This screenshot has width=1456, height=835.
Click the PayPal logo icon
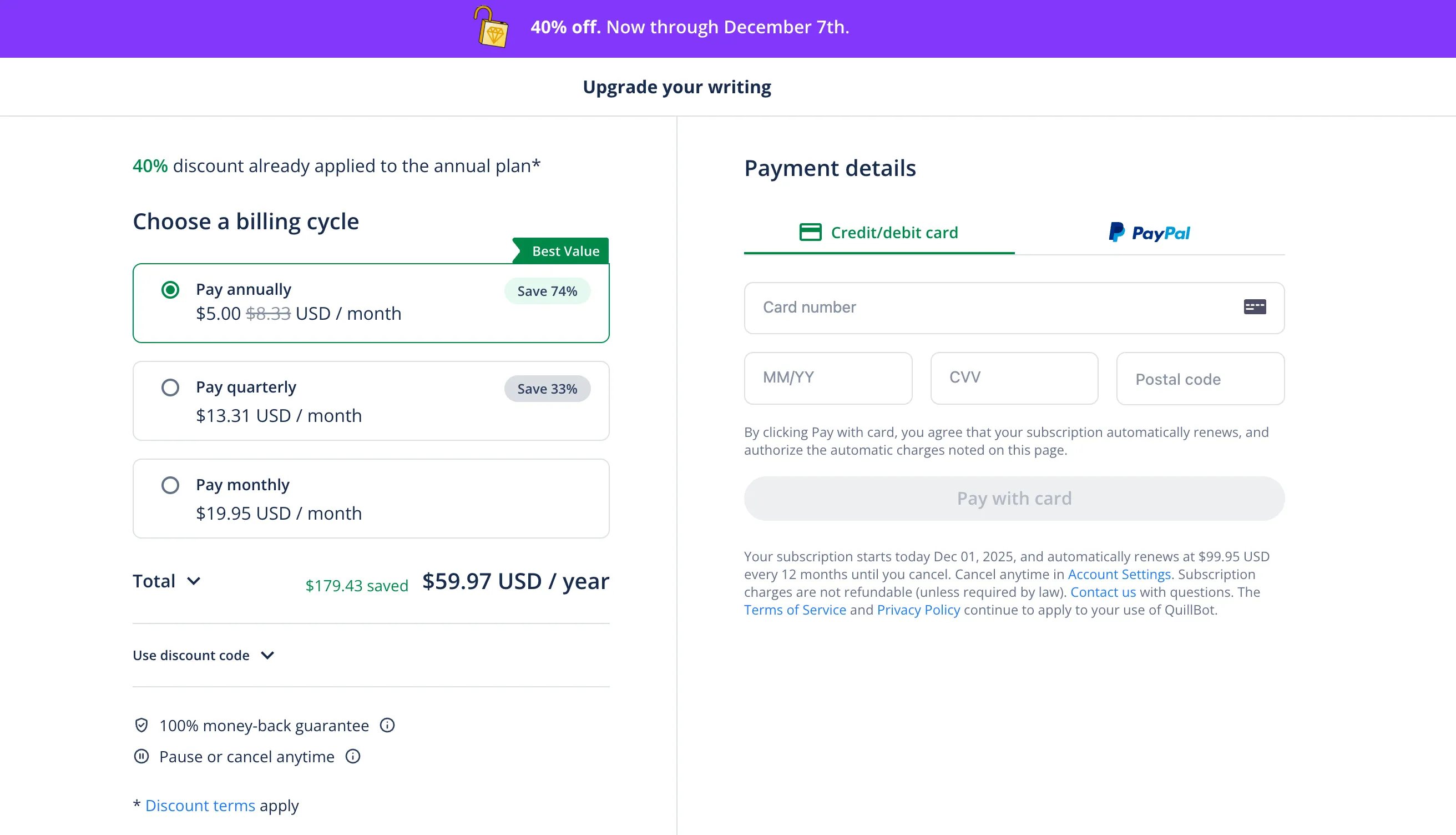1116,232
